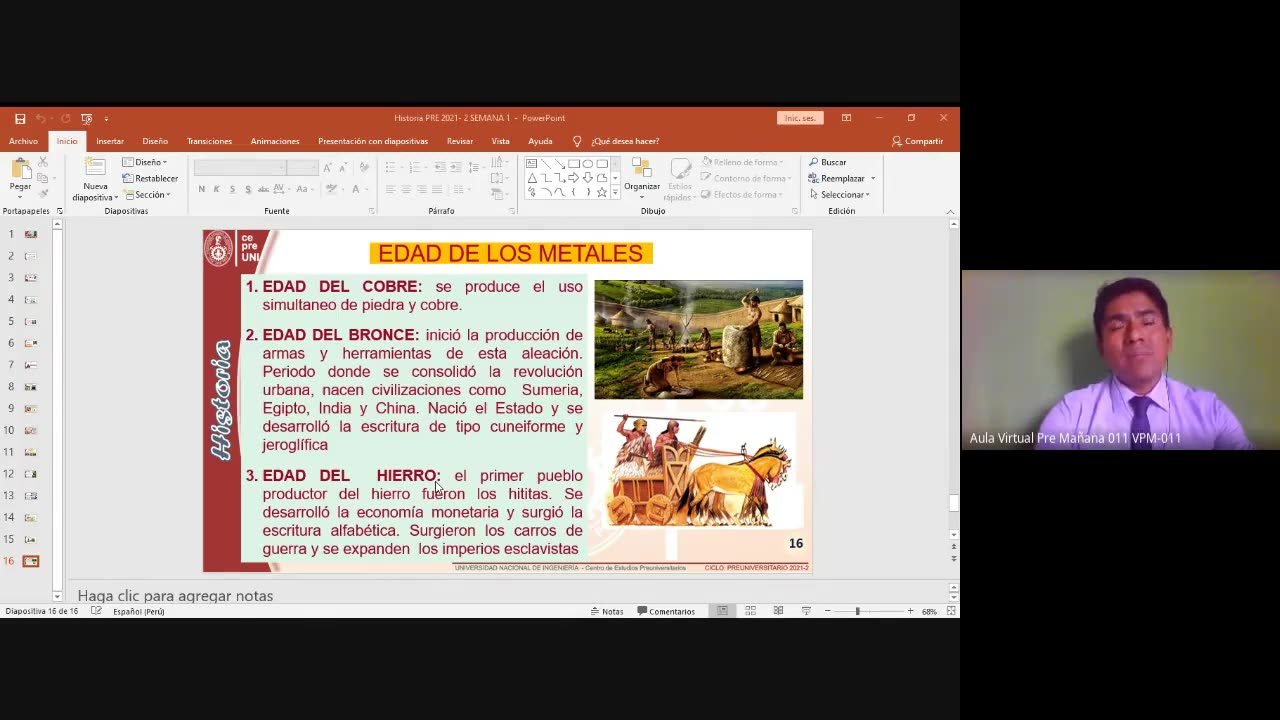This screenshot has height=720, width=1280.
Task: Switch to the Revisar tab
Action: (460, 141)
